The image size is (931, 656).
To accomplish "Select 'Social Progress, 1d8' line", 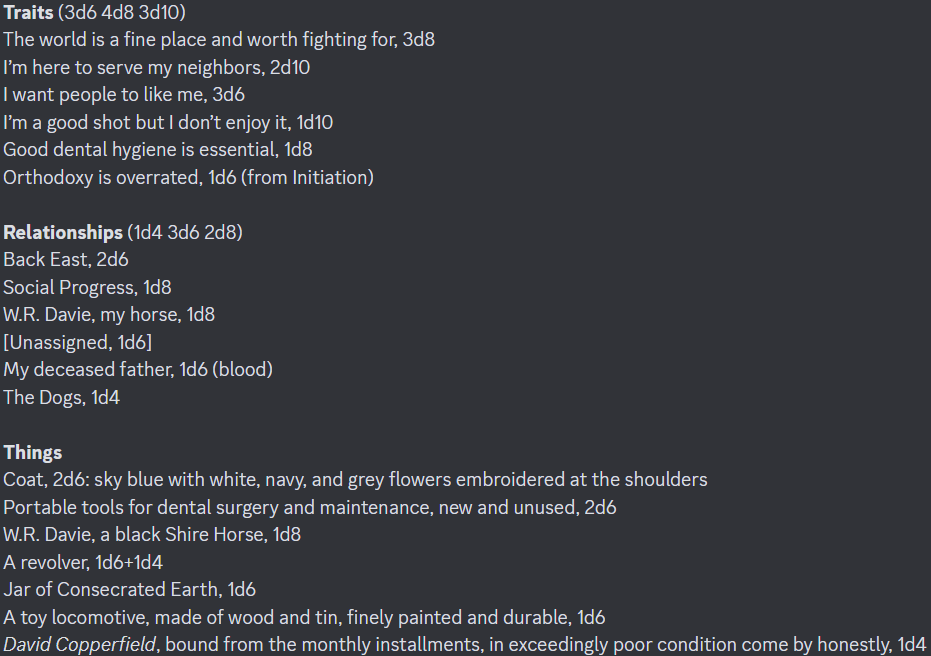I will (87, 287).
